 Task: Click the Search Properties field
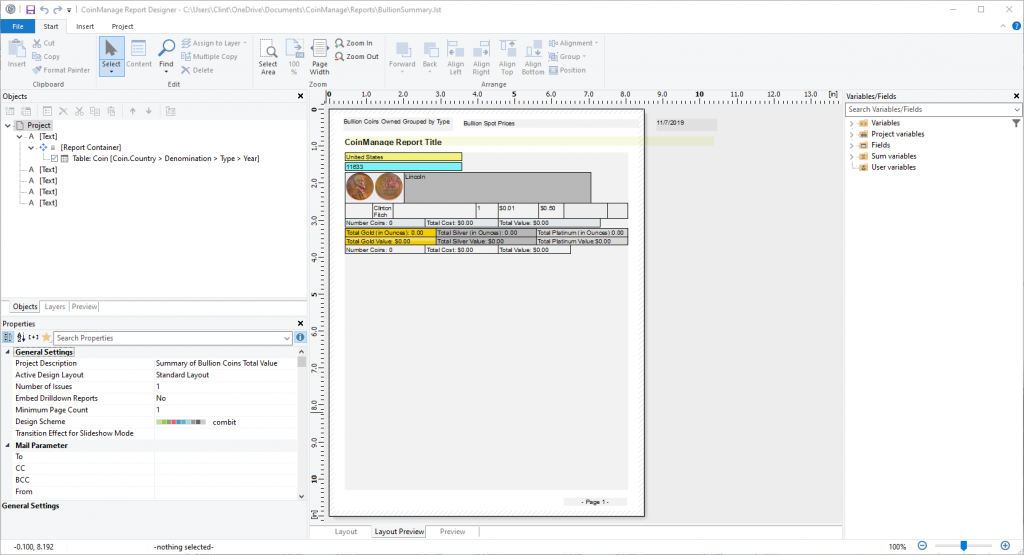tap(172, 338)
